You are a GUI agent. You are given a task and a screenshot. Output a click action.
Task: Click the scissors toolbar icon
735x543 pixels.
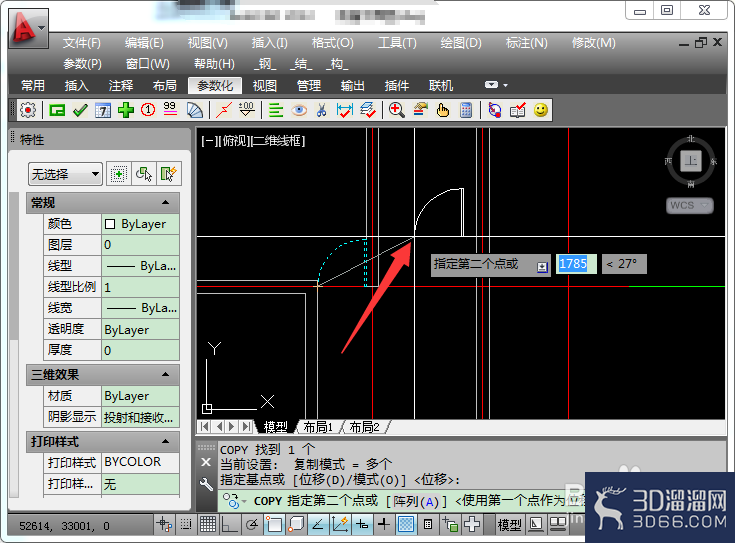point(322,111)
